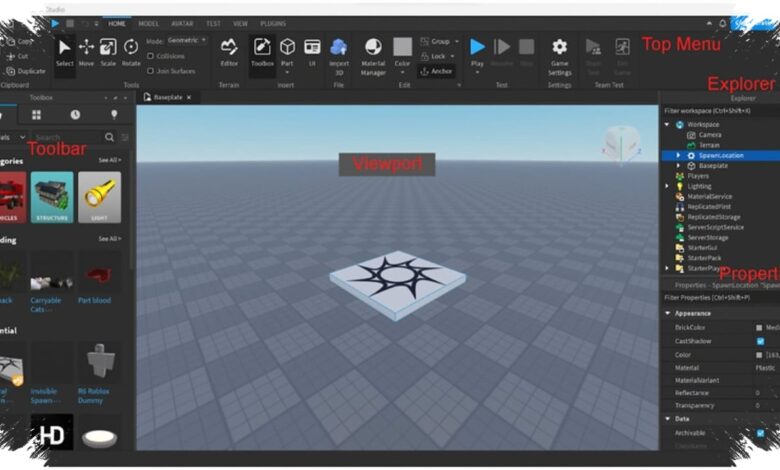This screenshot has height=470, width=780.
Task: Collapse the Data properties section
Action: 668,419
